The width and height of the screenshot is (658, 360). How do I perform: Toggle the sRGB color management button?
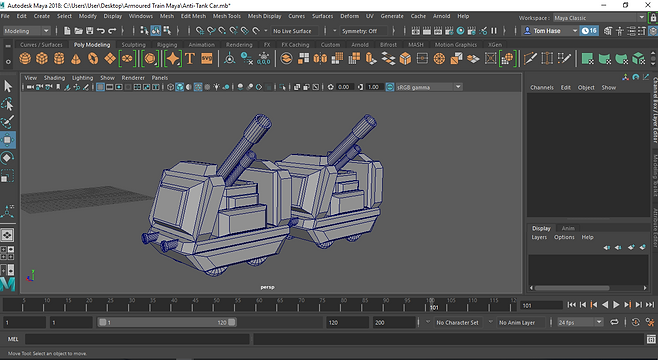tap(390, 87)
